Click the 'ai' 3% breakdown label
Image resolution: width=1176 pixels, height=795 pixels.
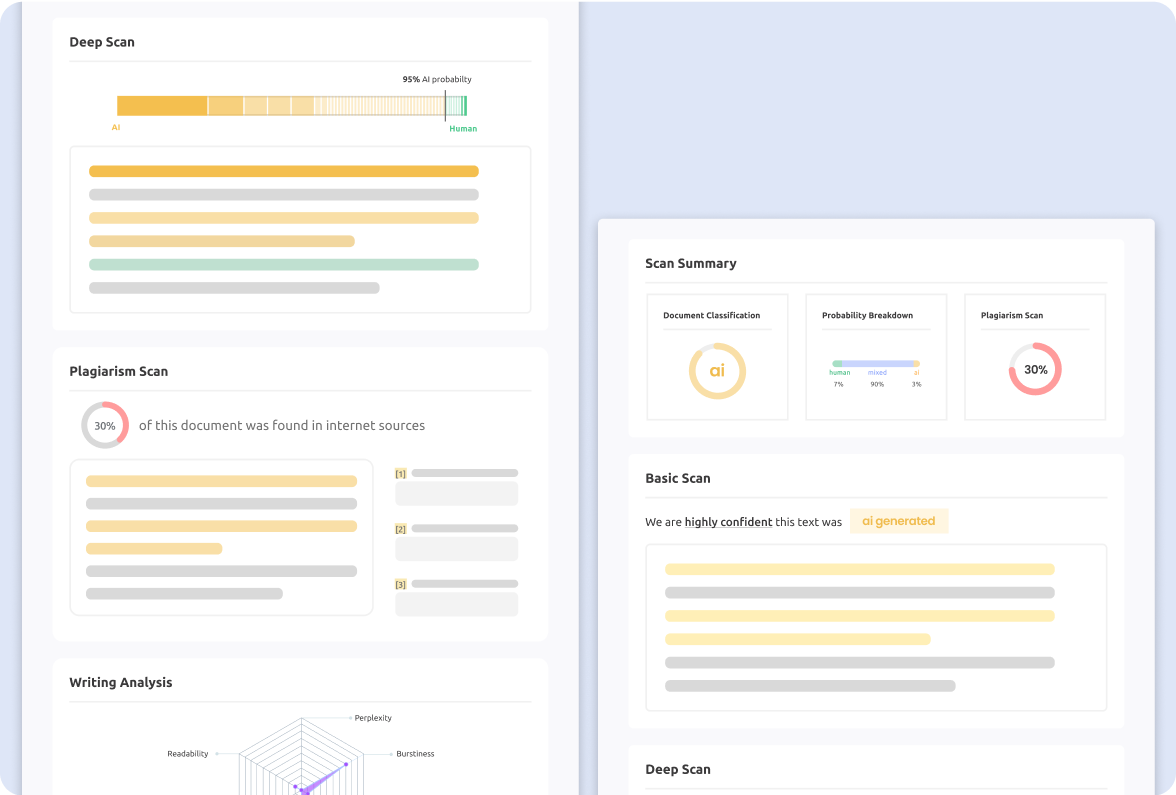coord(916,373)
